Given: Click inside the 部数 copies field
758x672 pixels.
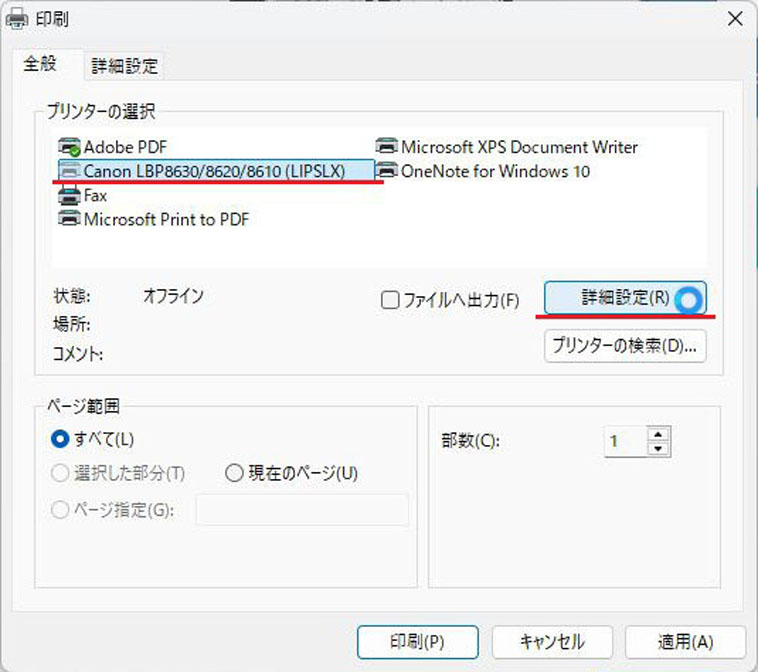Looking at the screenshot, I should 625,441.
